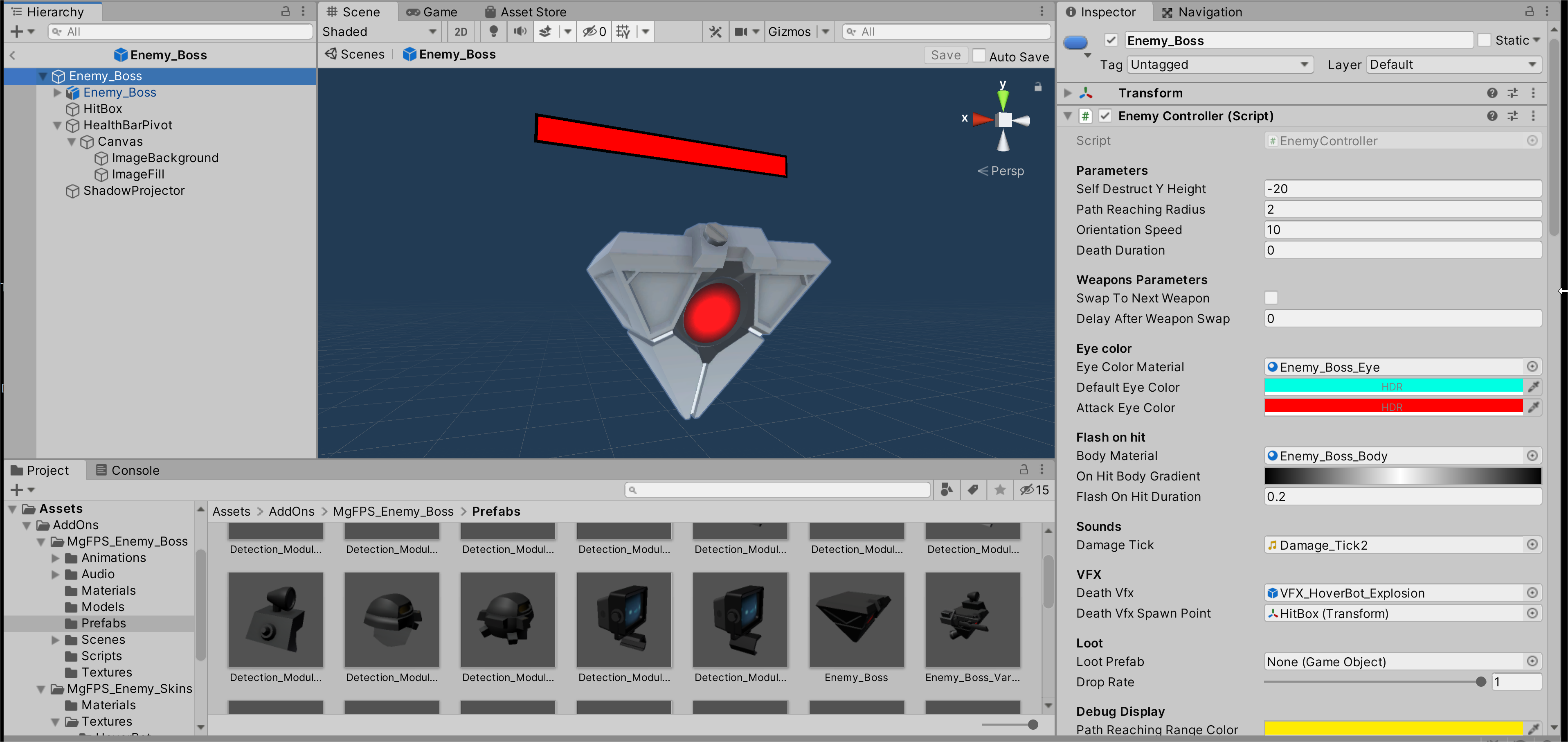Toggle scene lighting bulb icon

(x=494, y=31)
